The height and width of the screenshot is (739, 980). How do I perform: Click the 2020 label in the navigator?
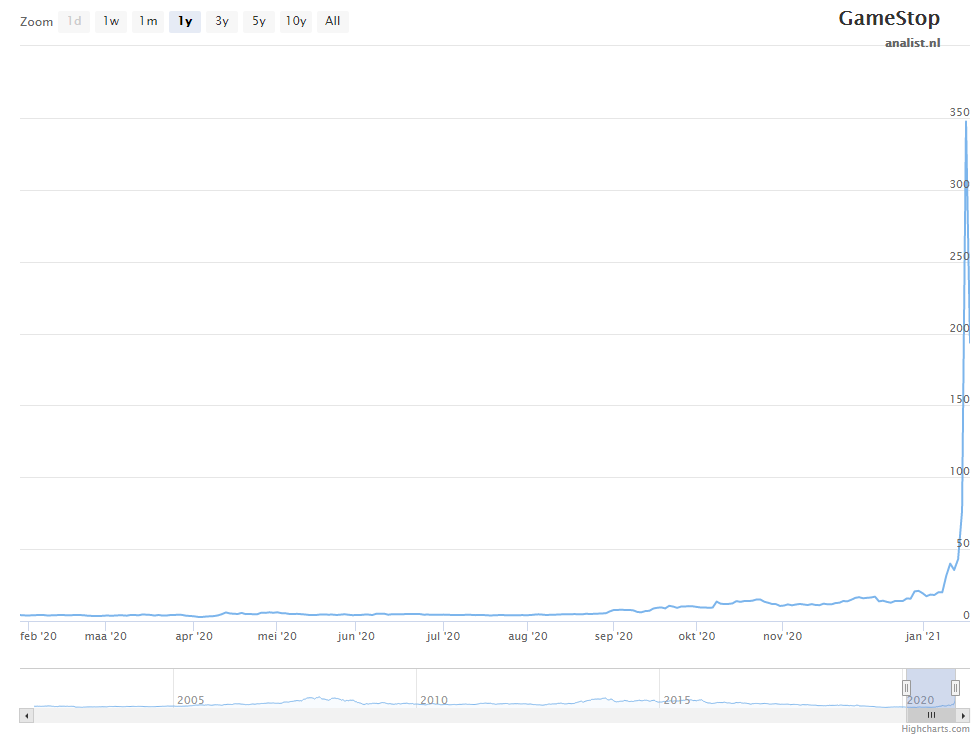point(920,700)
